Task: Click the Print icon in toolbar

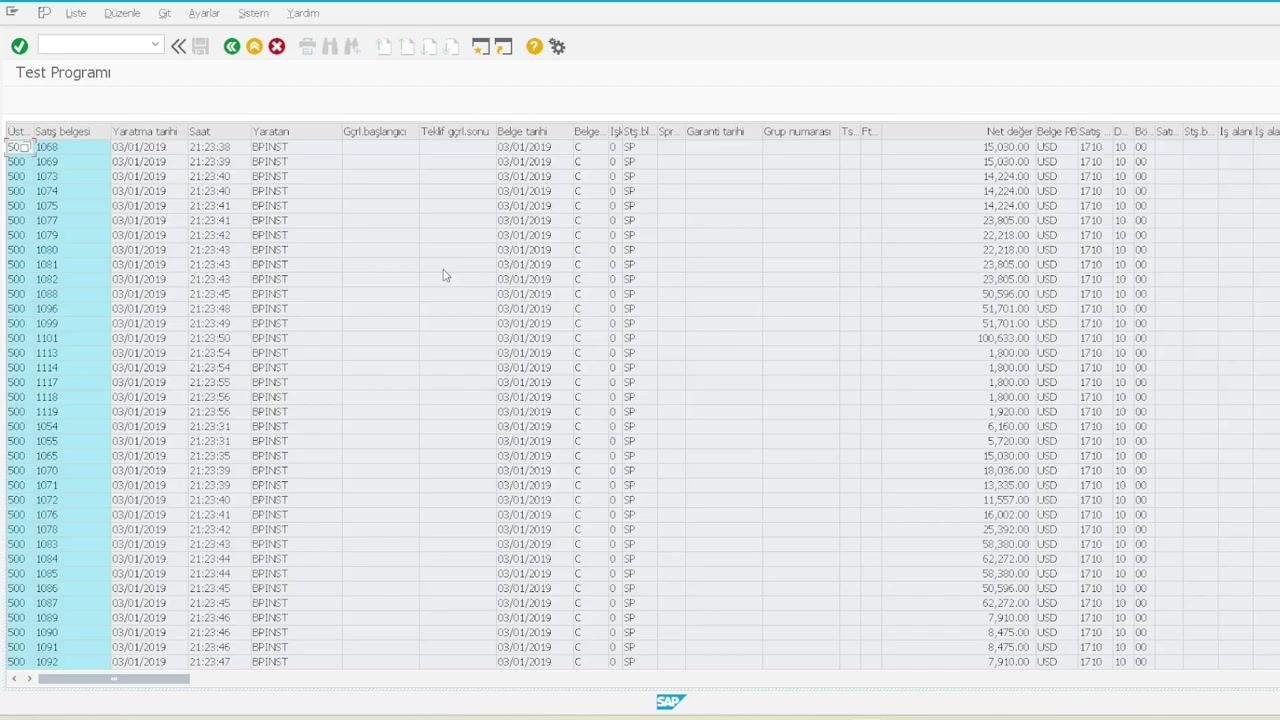Action: pyautogui.click(x=308, y=46)
